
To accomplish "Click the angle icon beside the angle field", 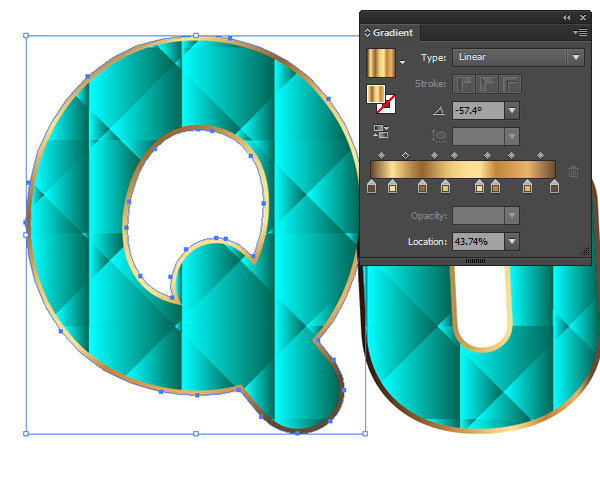I will point(439,111).
